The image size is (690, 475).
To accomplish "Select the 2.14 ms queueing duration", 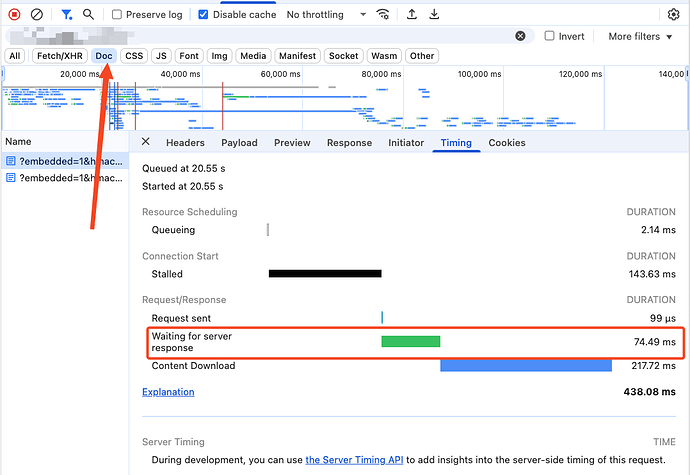I will (x=658, y=230).
